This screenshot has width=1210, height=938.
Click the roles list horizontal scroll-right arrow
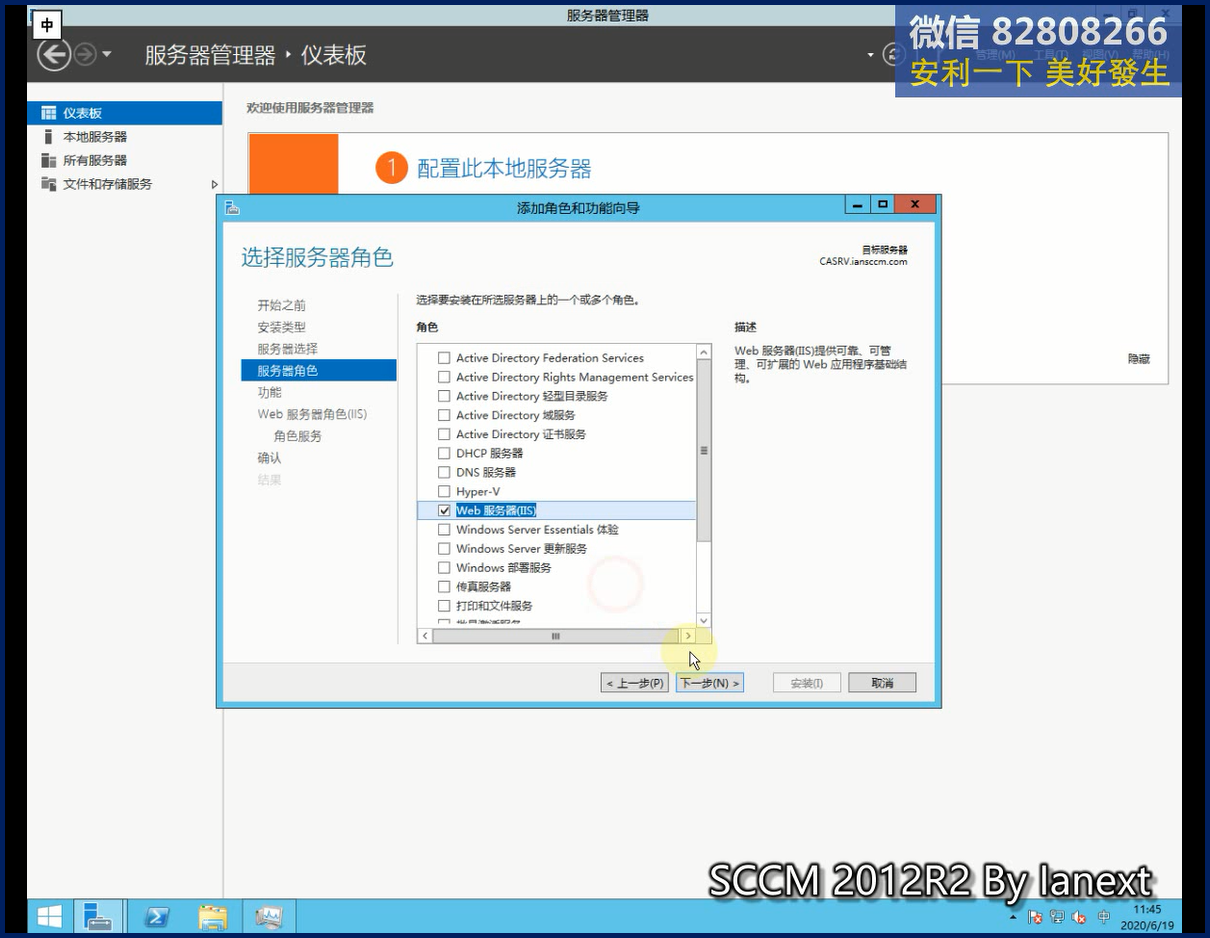(688, 636)
